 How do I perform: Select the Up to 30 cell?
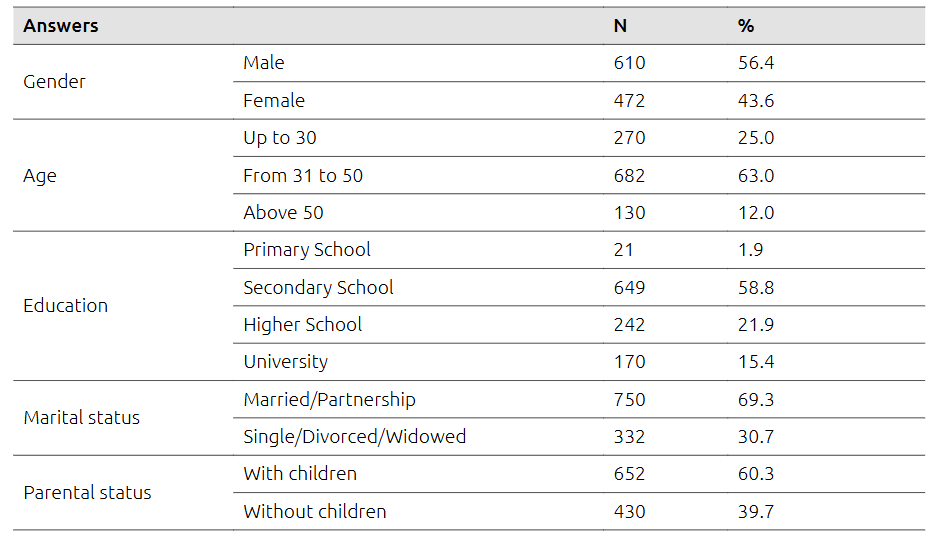pyautogui.click(x=280, y=138)
